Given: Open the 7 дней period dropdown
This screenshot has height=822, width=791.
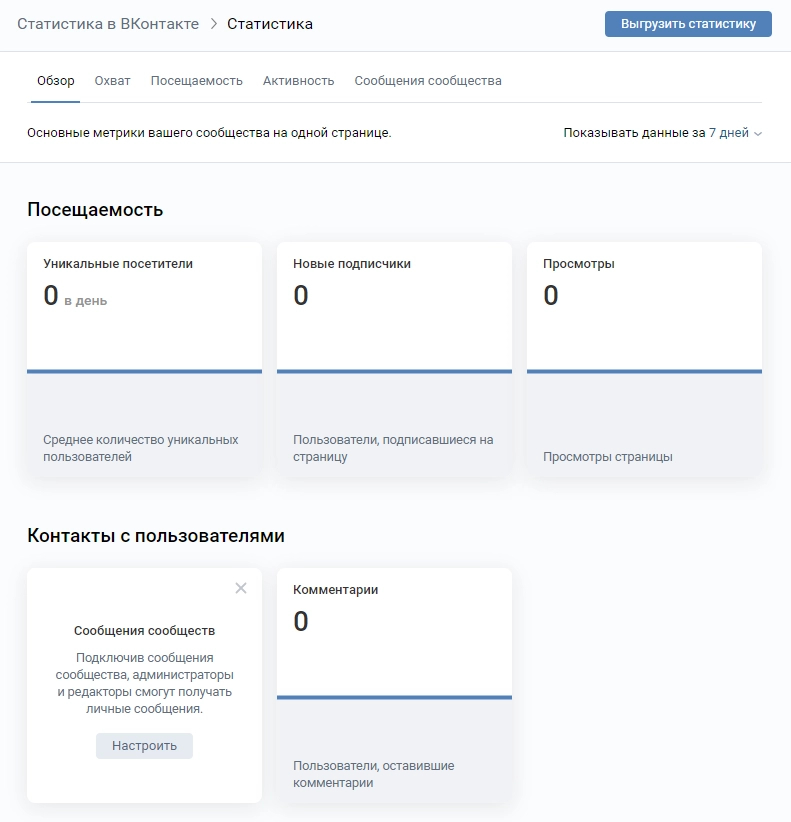Looking at the screenshot, I should pyautogui.click(x=728, y=133).
